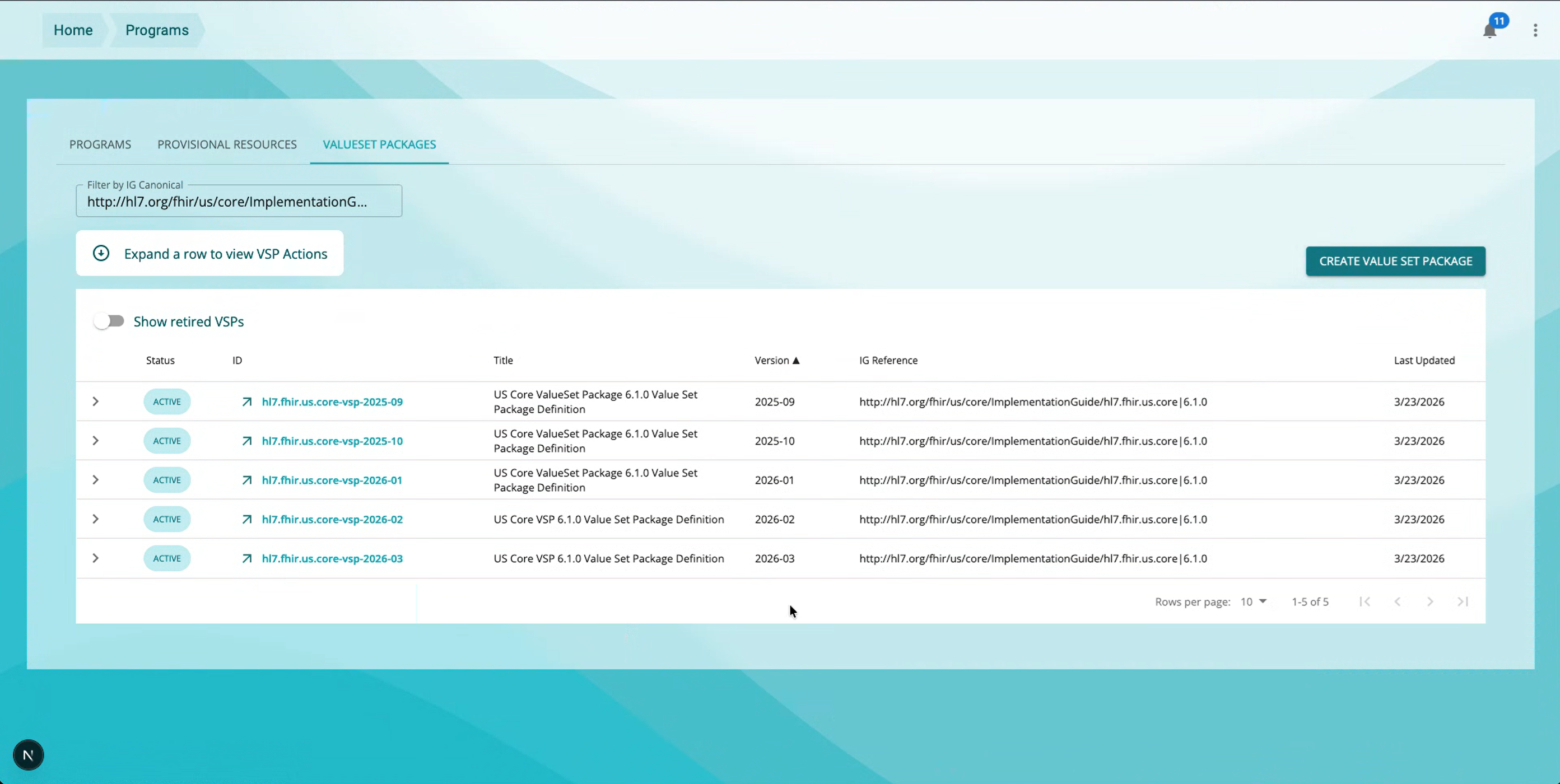The image size is (1560, 784).
Task: Click the first page pagination arrow
Action: [1365, 601]
